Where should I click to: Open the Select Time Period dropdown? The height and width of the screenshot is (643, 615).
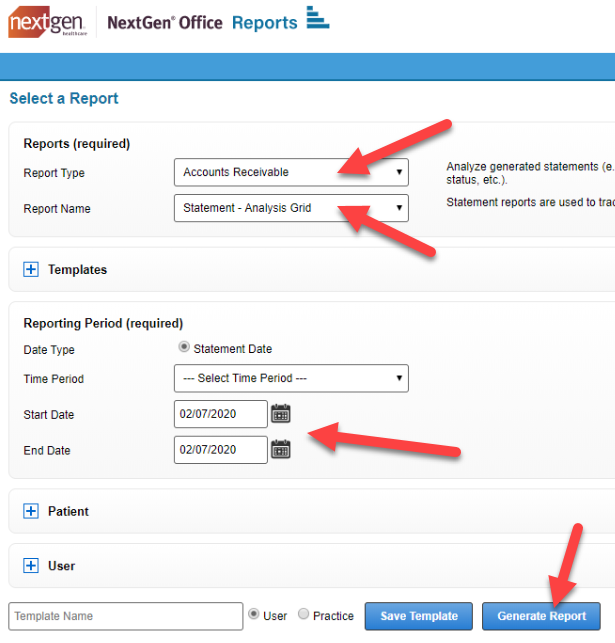[x=291, y=378]
